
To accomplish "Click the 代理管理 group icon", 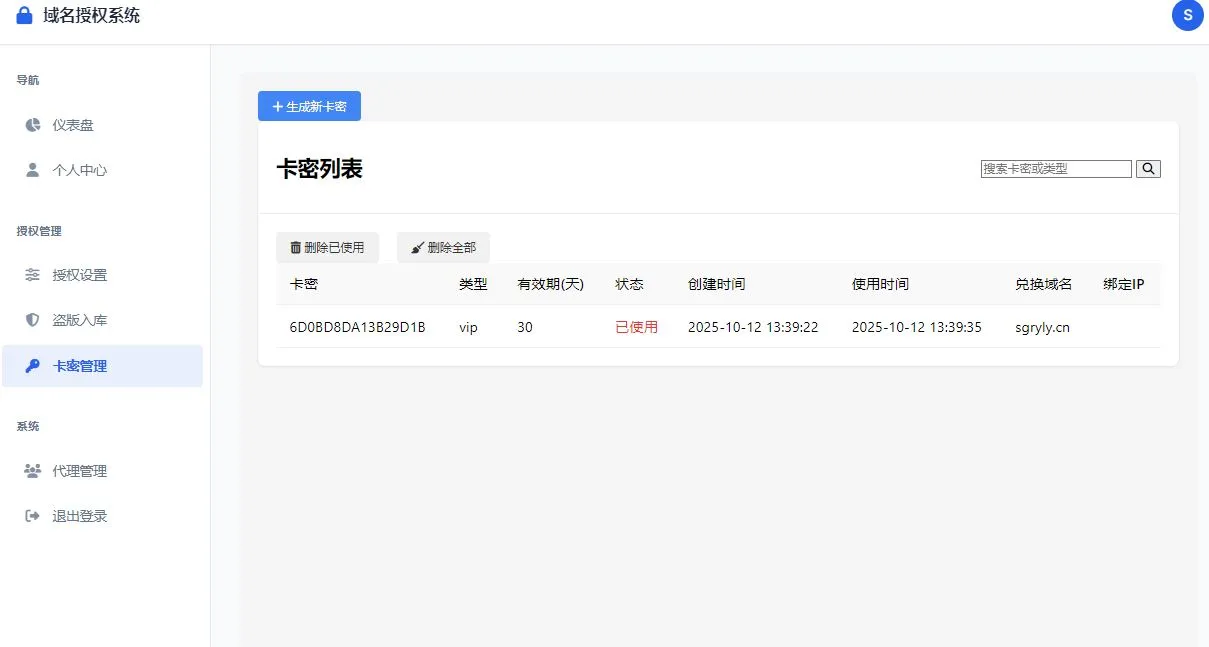I will coord(33,471).
